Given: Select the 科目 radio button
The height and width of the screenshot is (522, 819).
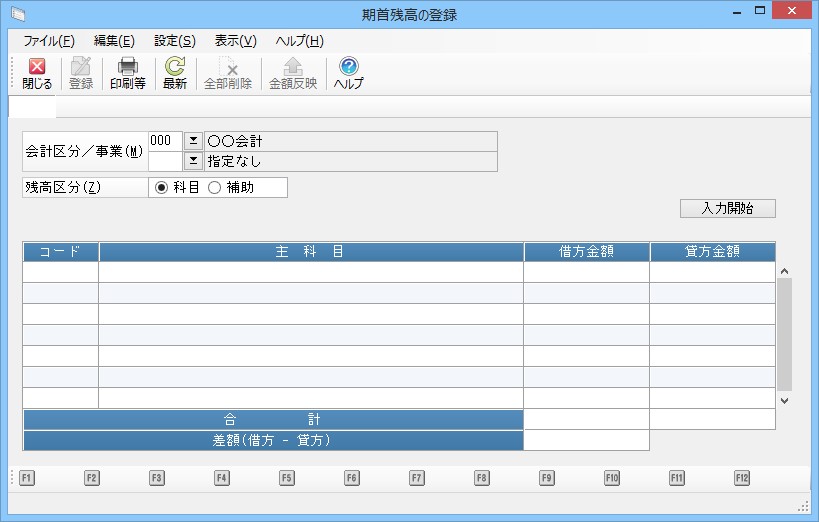Looking at the screenshot, I should click(162, 187).
